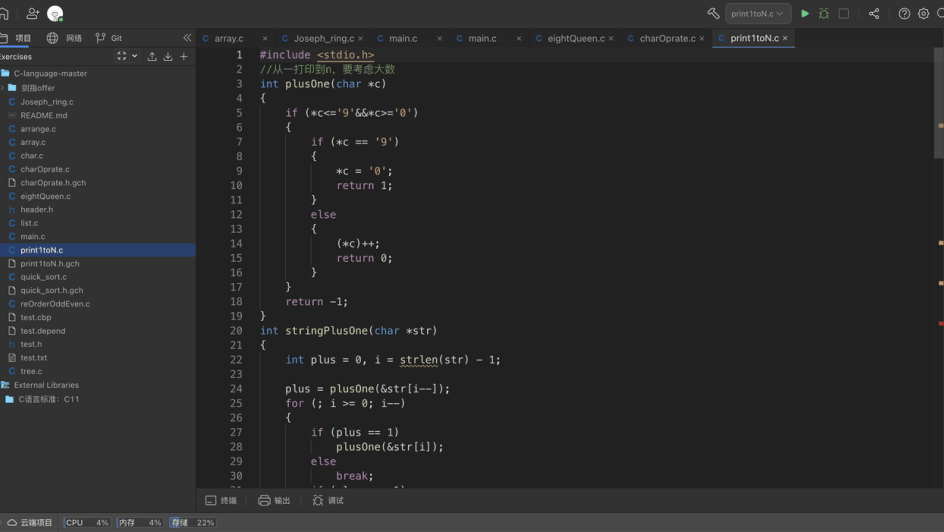
Task: Open the share icon
Action: [x=874, y=13]
